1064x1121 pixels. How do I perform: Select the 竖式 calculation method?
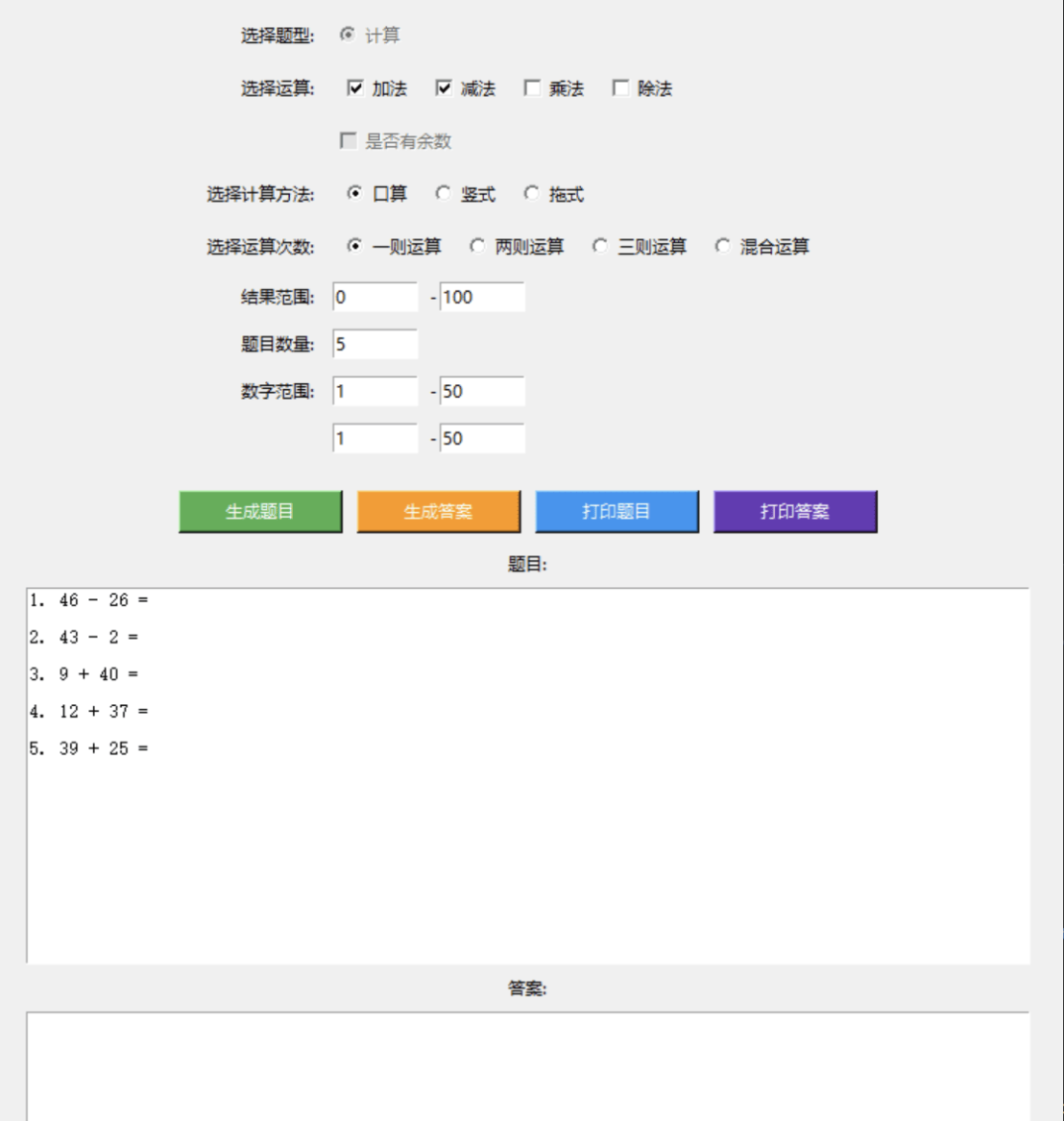point(444,194)
